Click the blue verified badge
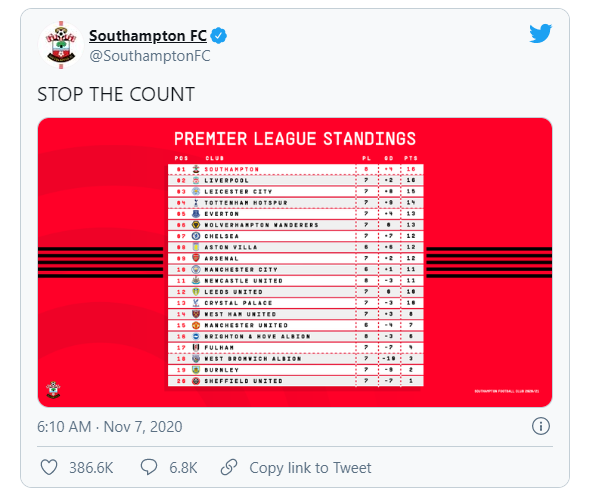594x498 pixels. [x=219, y=36]
